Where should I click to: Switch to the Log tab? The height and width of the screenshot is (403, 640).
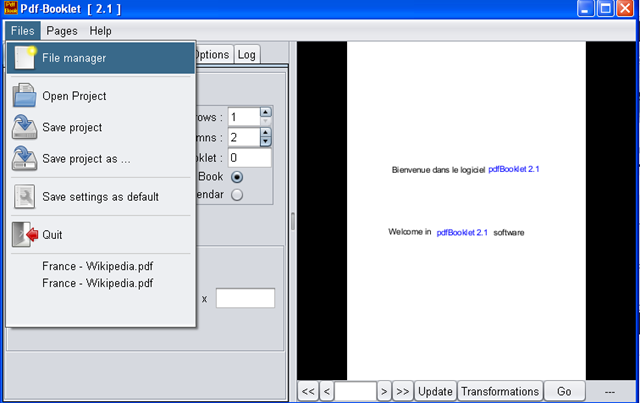(247, 55)
